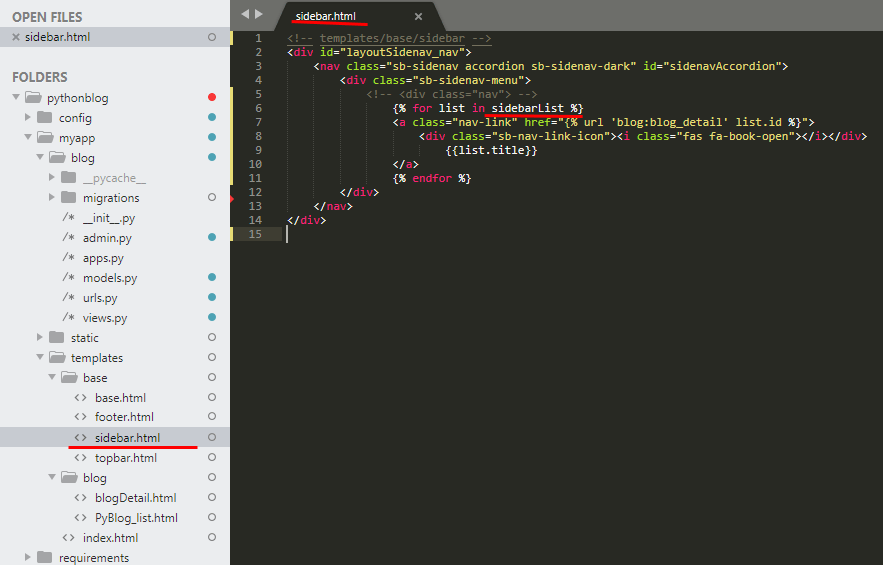The image size is (883, 565).
Task: Click the comment icon beside views.py
Action: click(68, 317)
